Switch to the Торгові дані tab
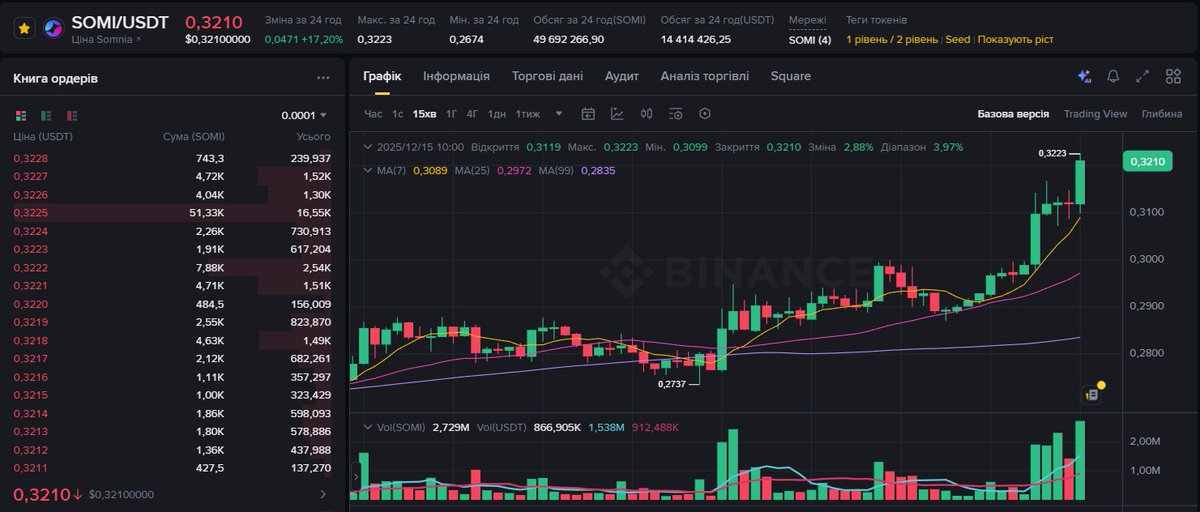Screen dimensions: 1200x512 [x=547, y=76]
